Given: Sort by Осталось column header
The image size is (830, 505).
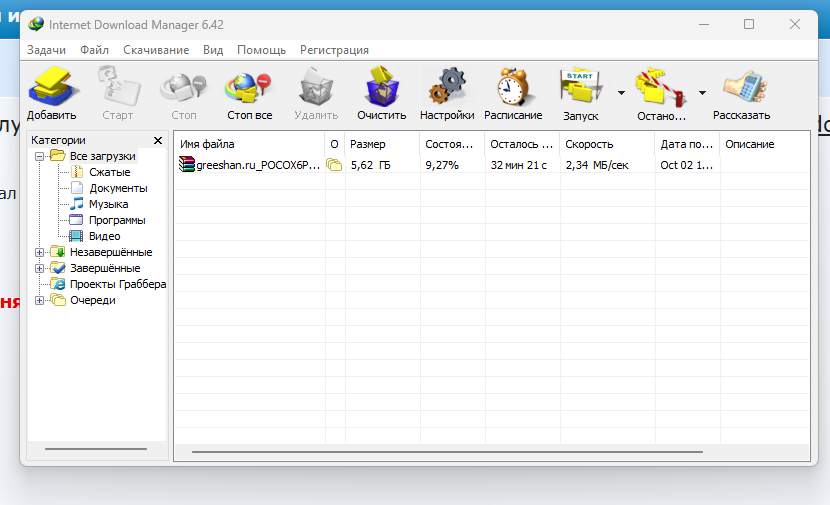Looking at the screenshot, I should click(x=522, y=144).
